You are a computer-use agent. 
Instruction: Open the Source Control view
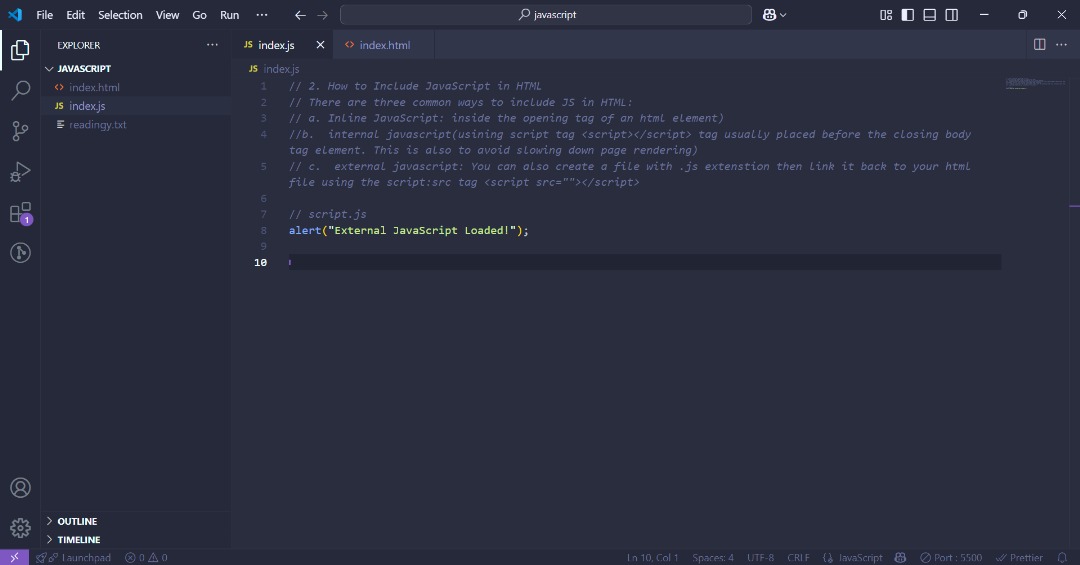point(21,131)
